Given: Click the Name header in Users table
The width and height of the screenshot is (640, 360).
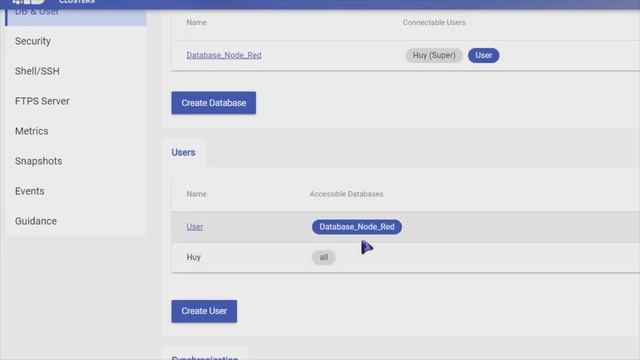Looking at the screenshot, I should (x=196, y=194).
